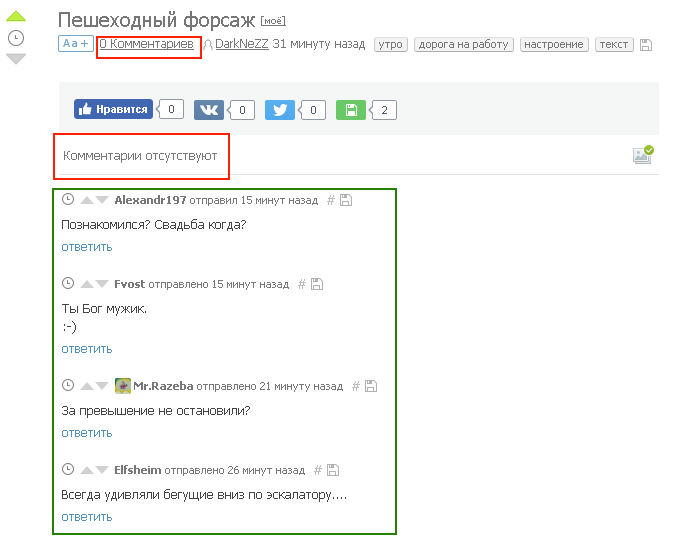Upvote the post with the green arrow
Screen dimensions: 680x545
(16, 17)
